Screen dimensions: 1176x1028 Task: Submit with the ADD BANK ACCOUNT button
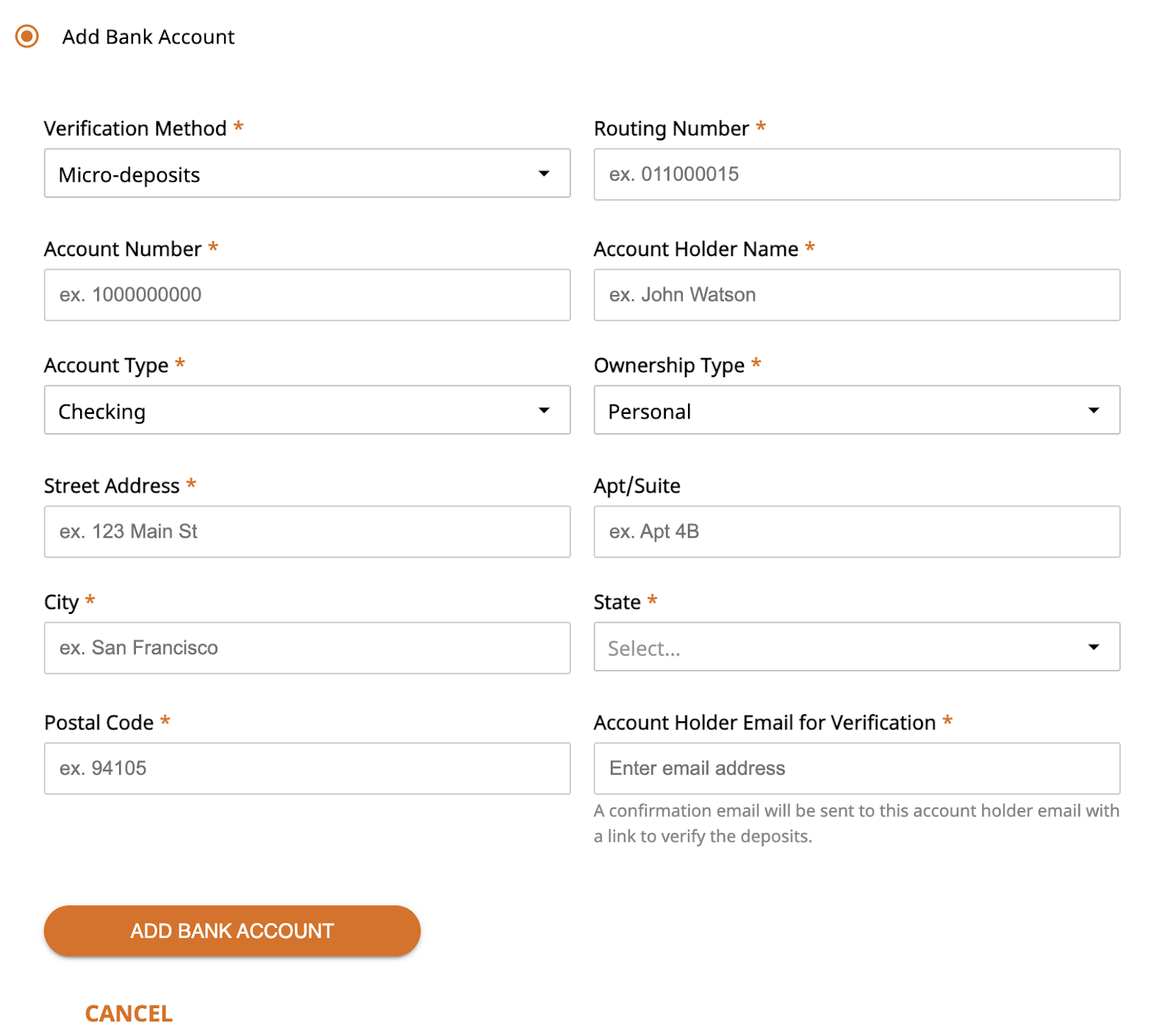pos(232,931)
